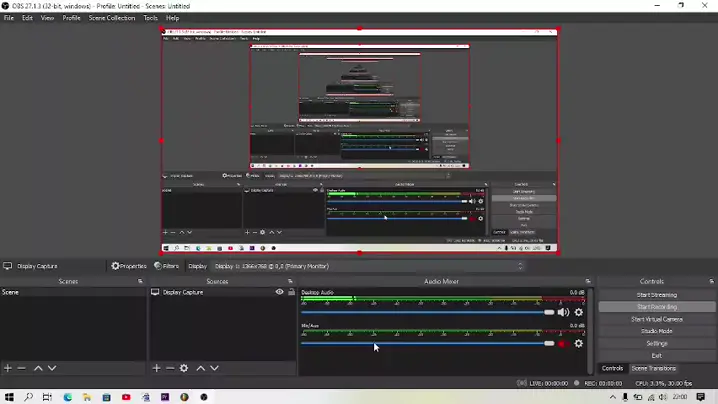Open source properties gear in Sources panel

(184, 368)
